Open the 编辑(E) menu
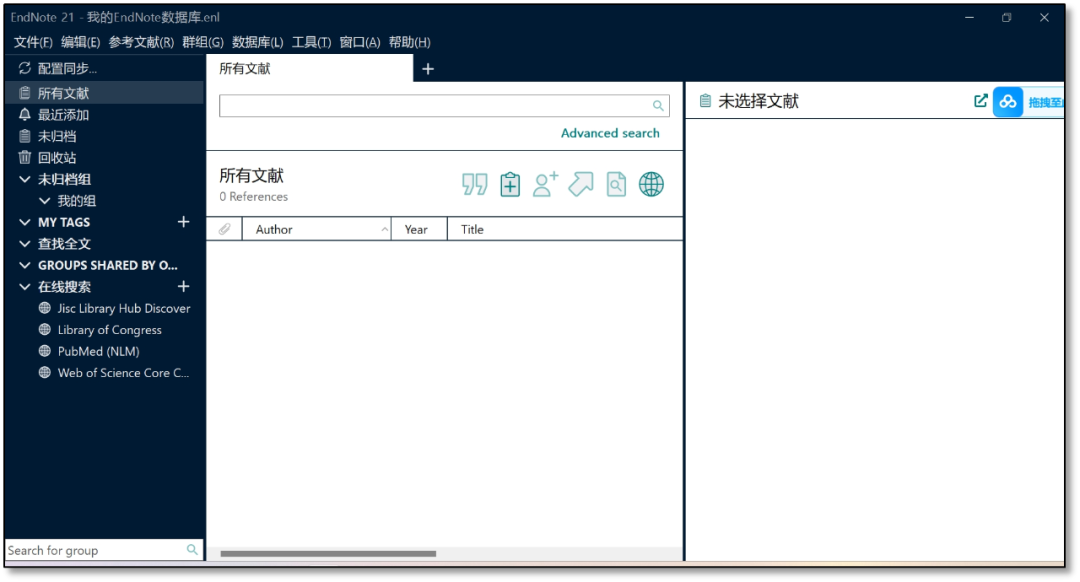The height and width of the screenshot is (582, 1080). [81, 42]
